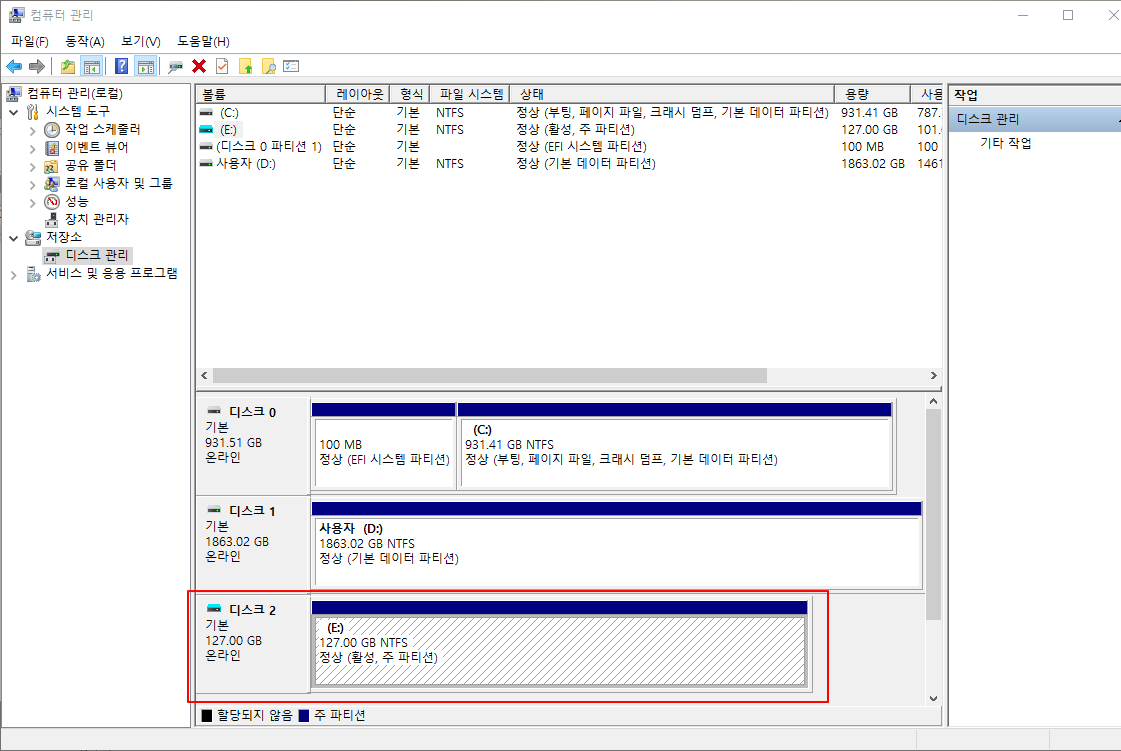Click the blue Back arrow in toolbar
The width and height of the screenshot is (1121, 751).
coord(14,67)
